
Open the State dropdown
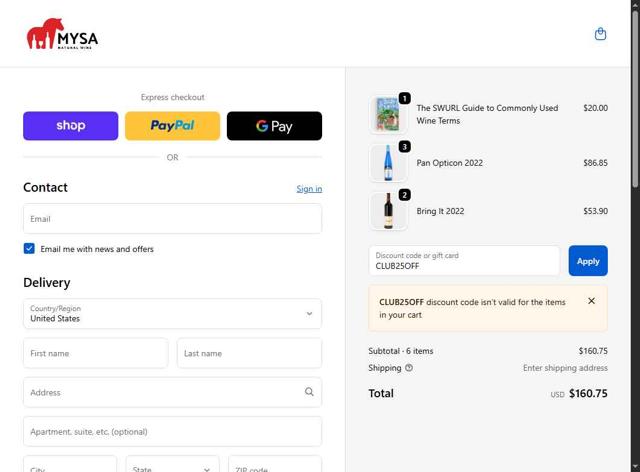coord(172,466)
